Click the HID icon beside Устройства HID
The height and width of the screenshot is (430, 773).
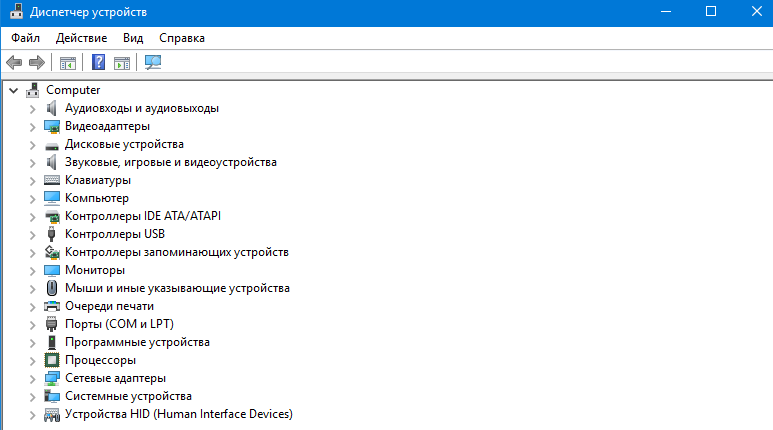(x=52, y=415)
